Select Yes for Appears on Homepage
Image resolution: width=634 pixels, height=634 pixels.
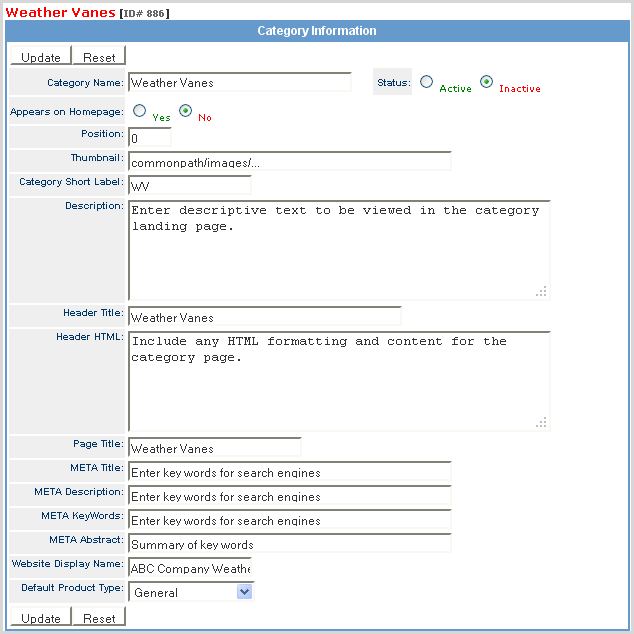(x=140, y=111)
